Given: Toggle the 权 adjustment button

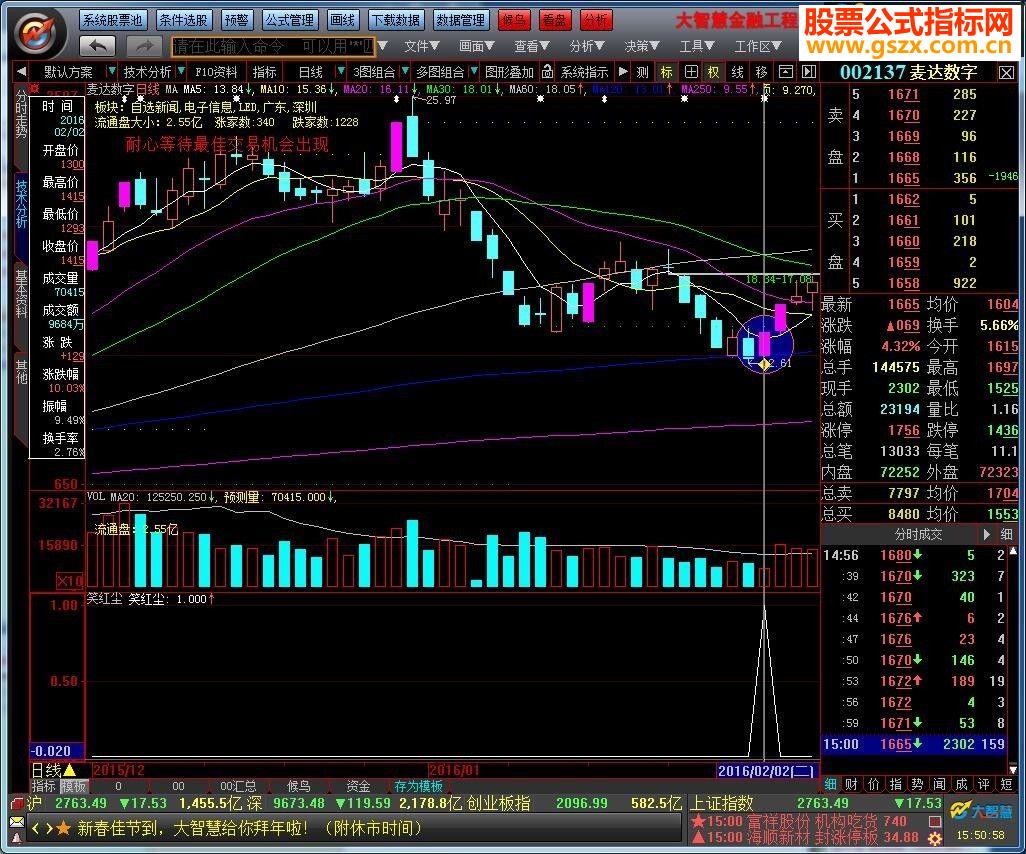Looking at the screenshot, I should 713,72.
